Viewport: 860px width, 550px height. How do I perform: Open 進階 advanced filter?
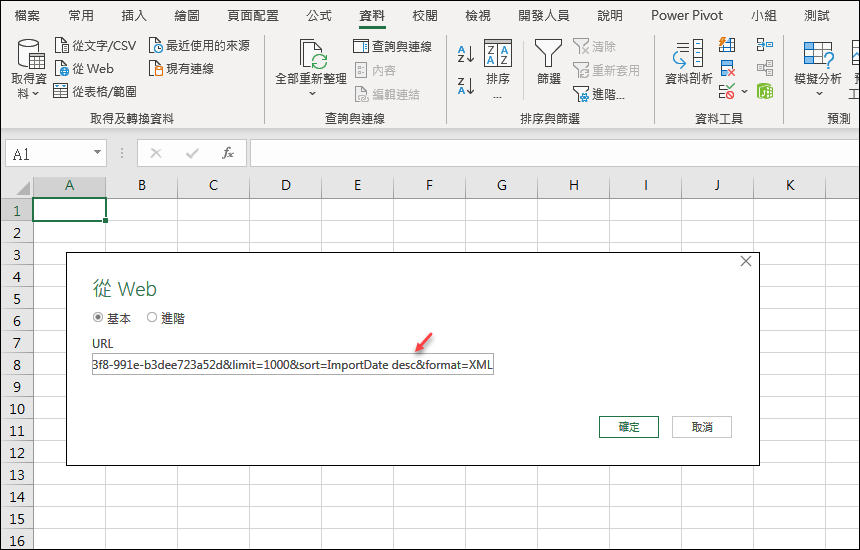[x=599, y=94]
